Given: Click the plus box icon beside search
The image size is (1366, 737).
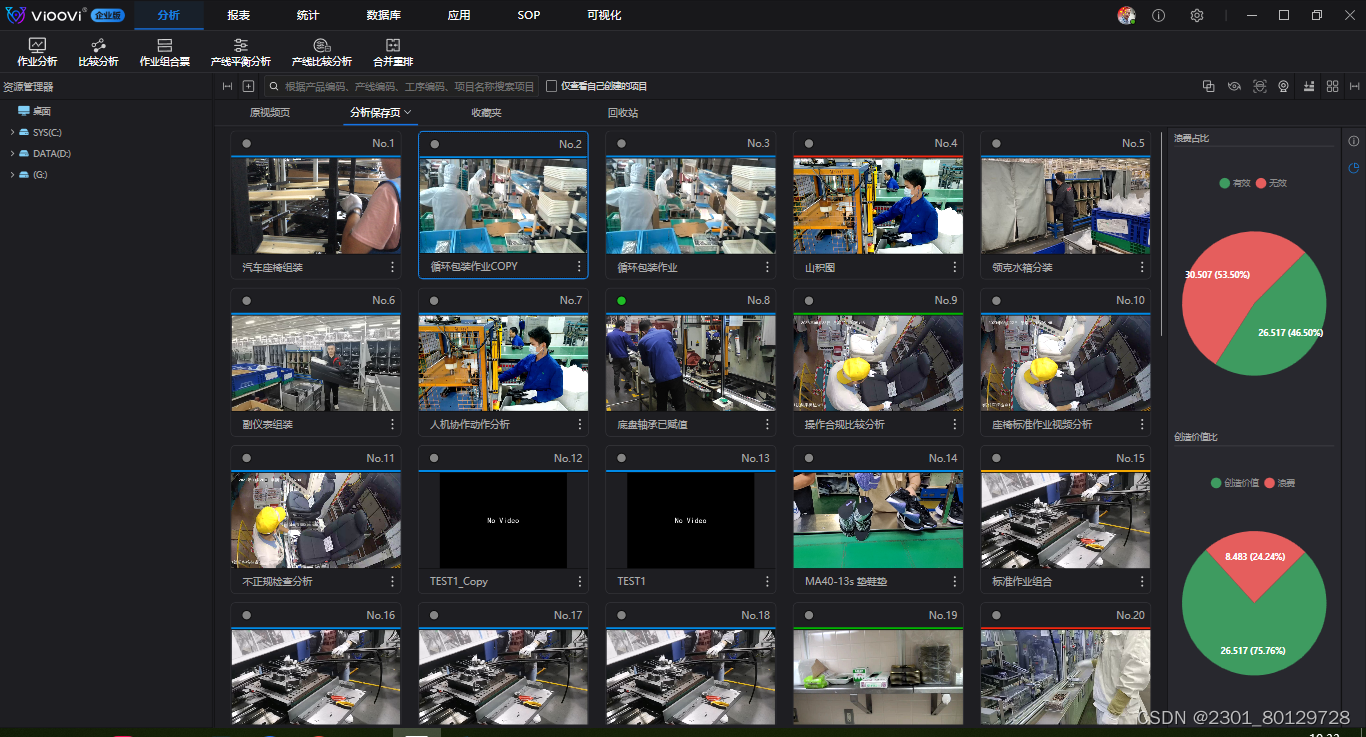Looking at the screenshot, I should (248, 86).
